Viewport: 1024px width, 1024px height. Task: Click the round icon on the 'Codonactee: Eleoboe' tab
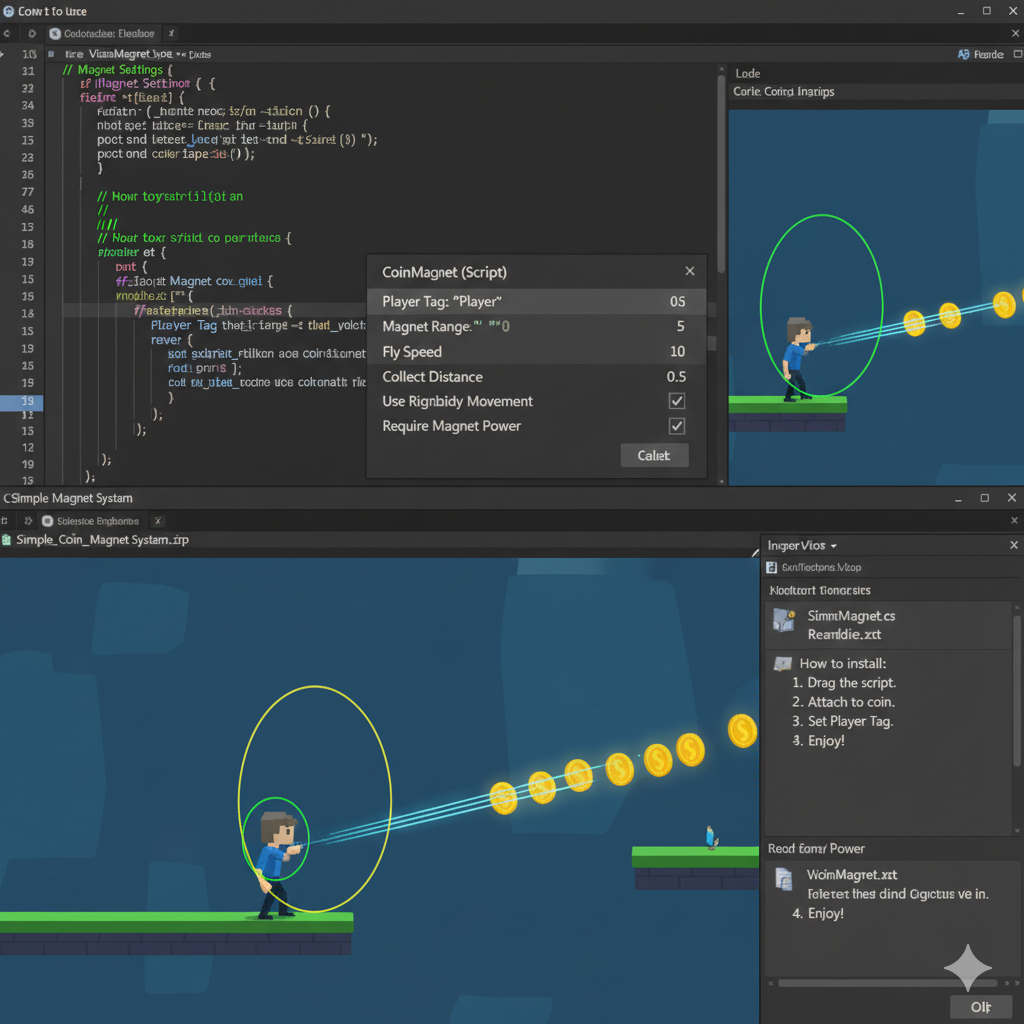55,33
